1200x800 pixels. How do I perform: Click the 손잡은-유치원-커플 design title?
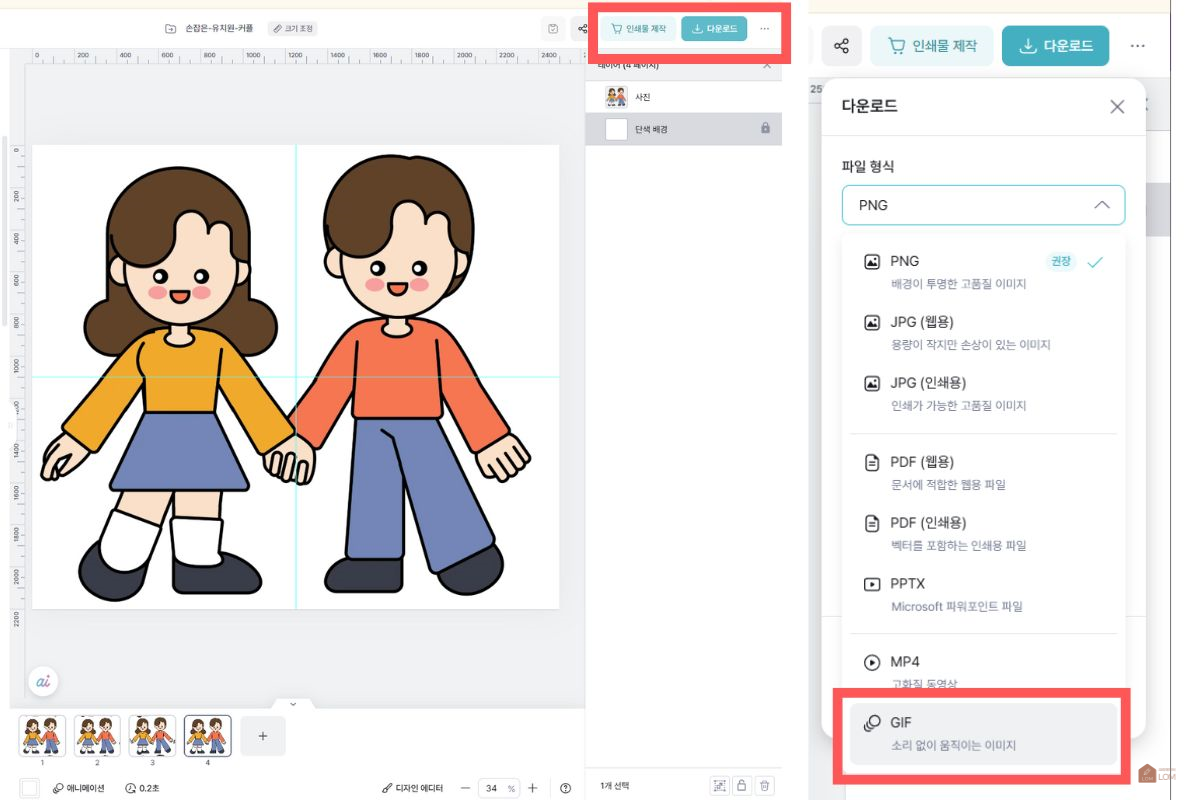pyautogui.click(x=219, y=29)
